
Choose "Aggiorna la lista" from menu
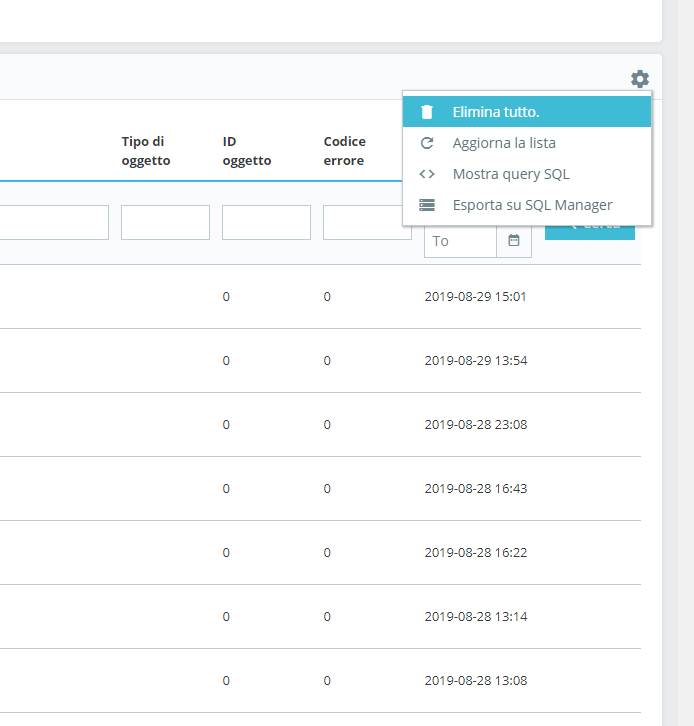tap(527, 143)
